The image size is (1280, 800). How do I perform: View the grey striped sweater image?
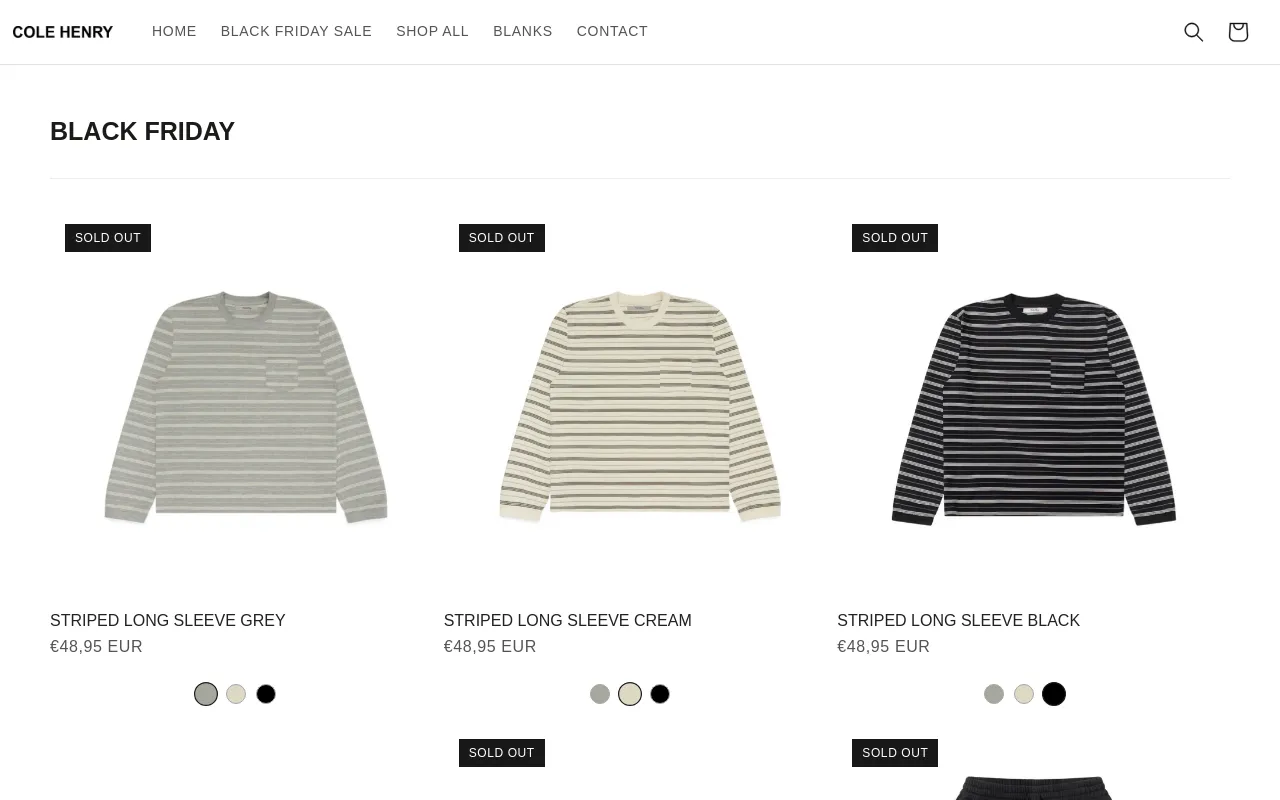246,406
